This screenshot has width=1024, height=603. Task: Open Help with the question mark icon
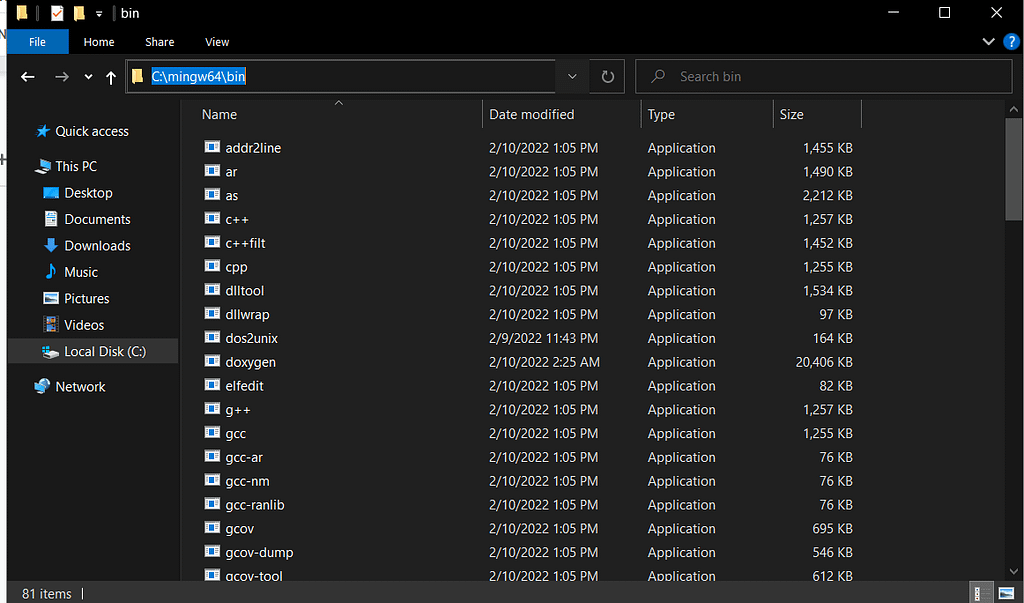coord(1011,42)
